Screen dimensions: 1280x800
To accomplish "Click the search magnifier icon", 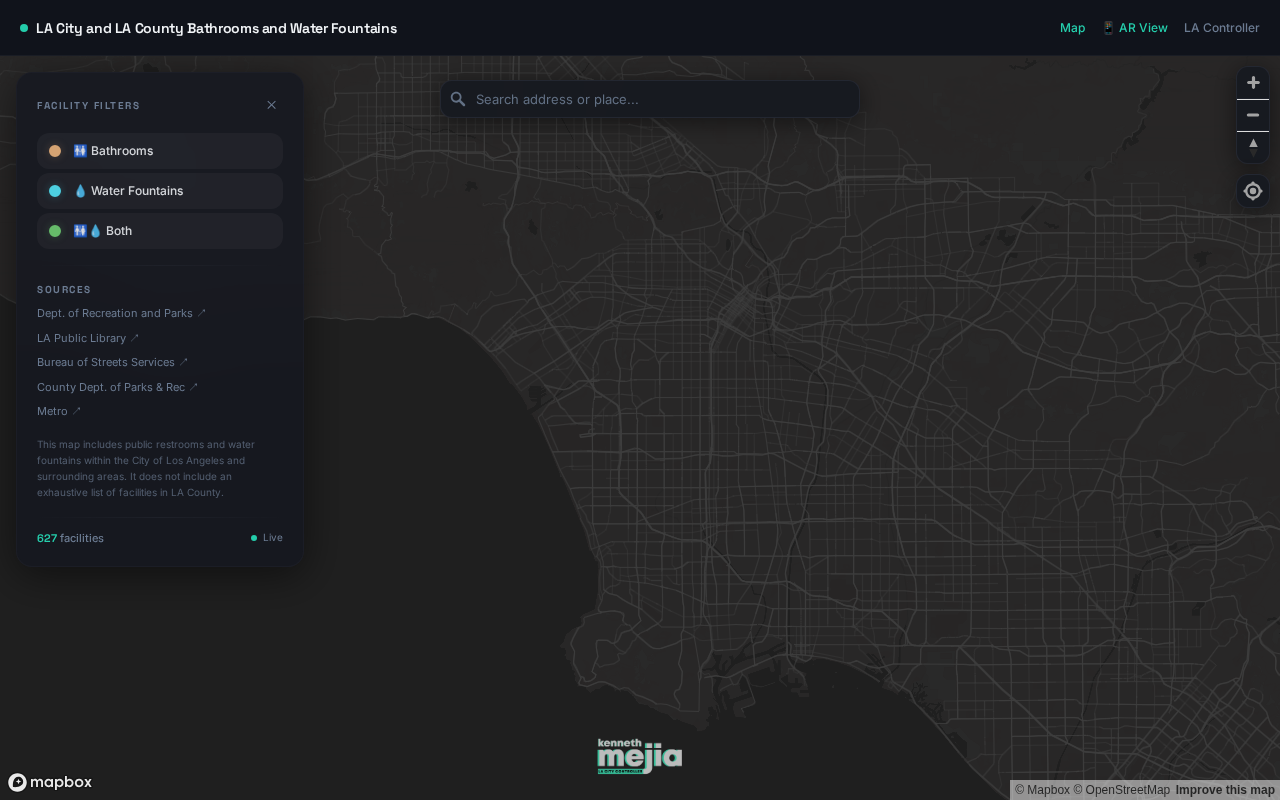I will (x=458, y=99).
